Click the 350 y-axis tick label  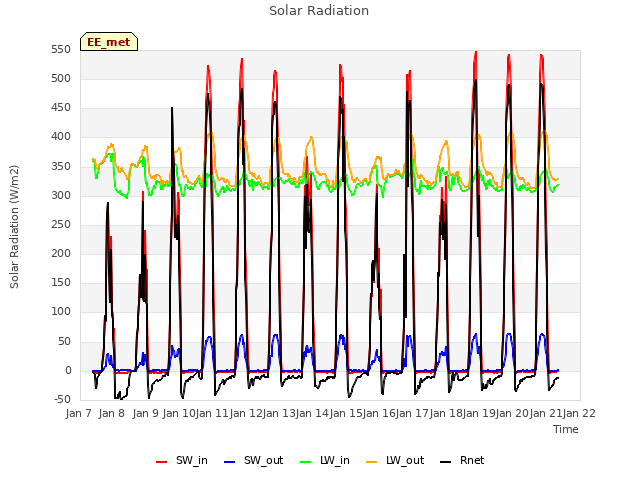tap(61, 167)
